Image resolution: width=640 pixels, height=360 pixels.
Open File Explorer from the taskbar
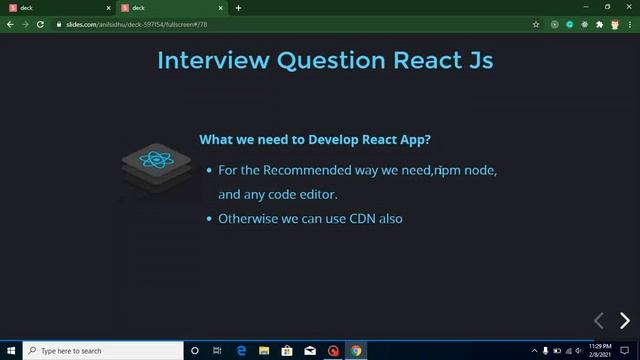click(264, 351)
